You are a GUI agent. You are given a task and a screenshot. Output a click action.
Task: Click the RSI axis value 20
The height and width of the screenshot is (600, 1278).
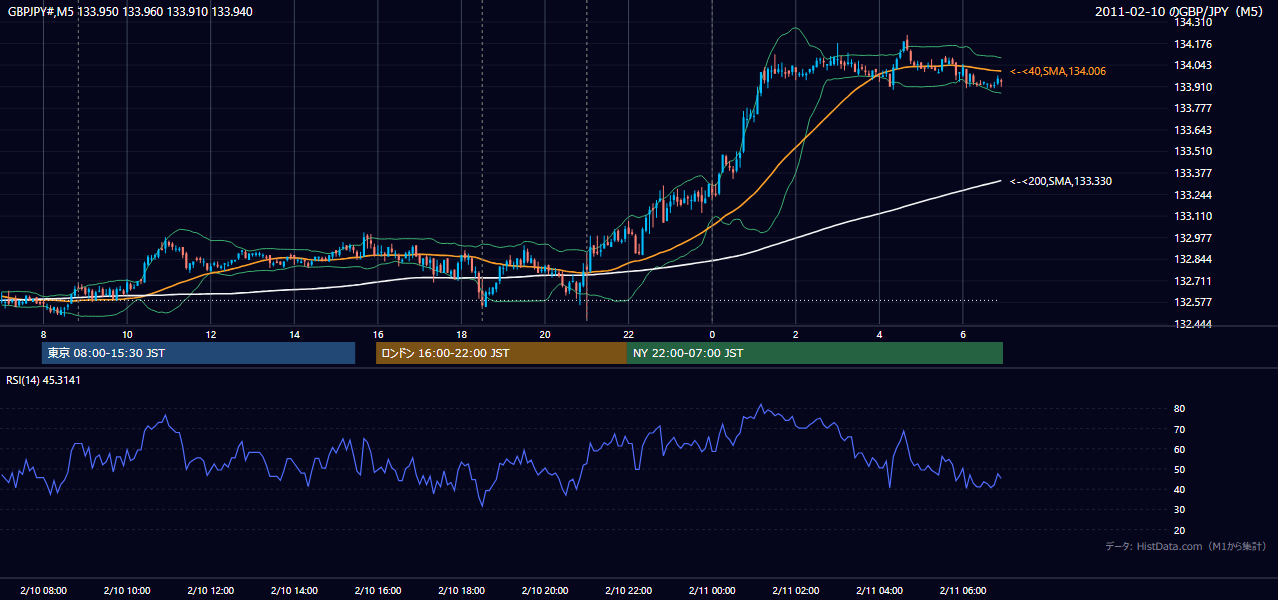[1180, 531]
